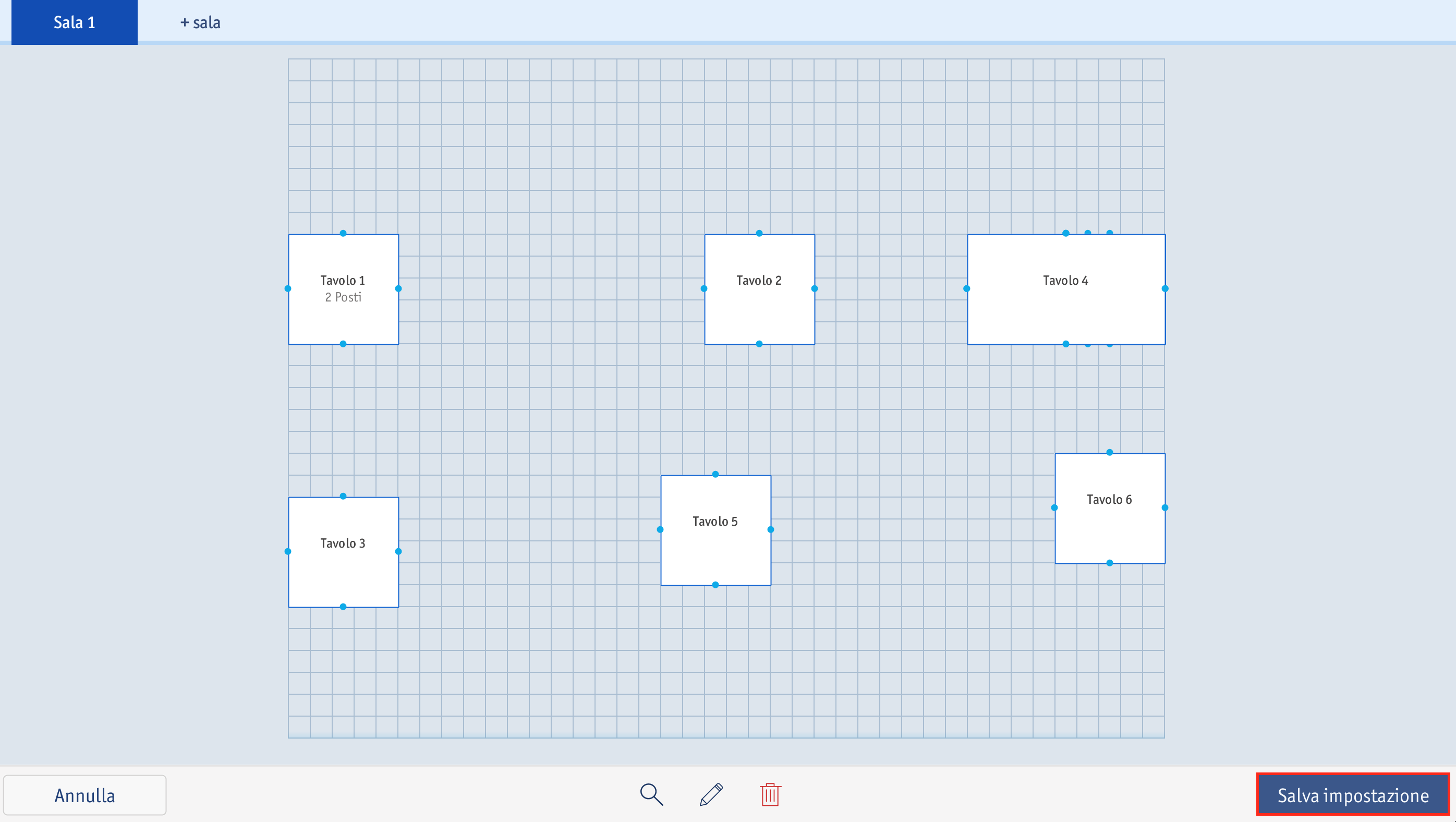The image size is (1456, 822).
Task: Click the Annulla button
Action: (x=85, y=795)
